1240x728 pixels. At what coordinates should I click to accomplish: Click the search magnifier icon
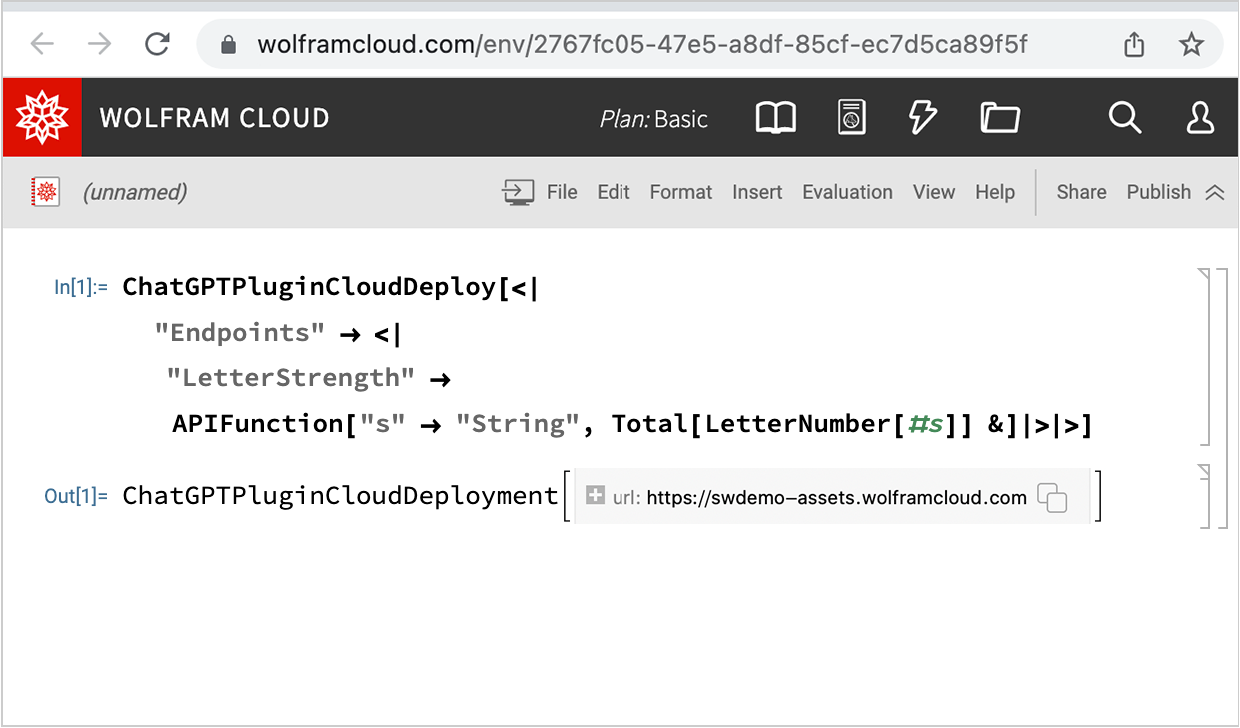coord(1125,118)
